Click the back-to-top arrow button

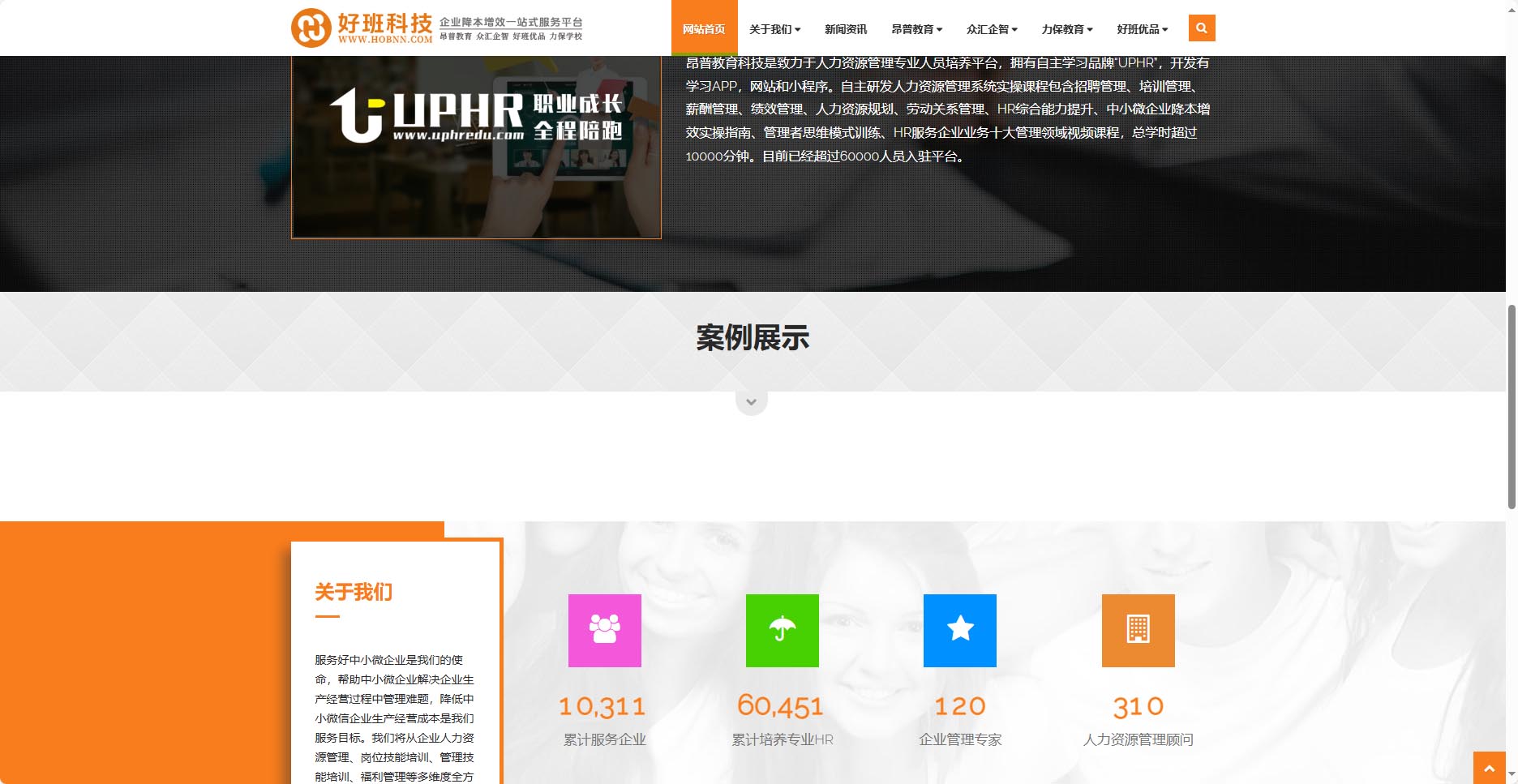[1489, 767]
